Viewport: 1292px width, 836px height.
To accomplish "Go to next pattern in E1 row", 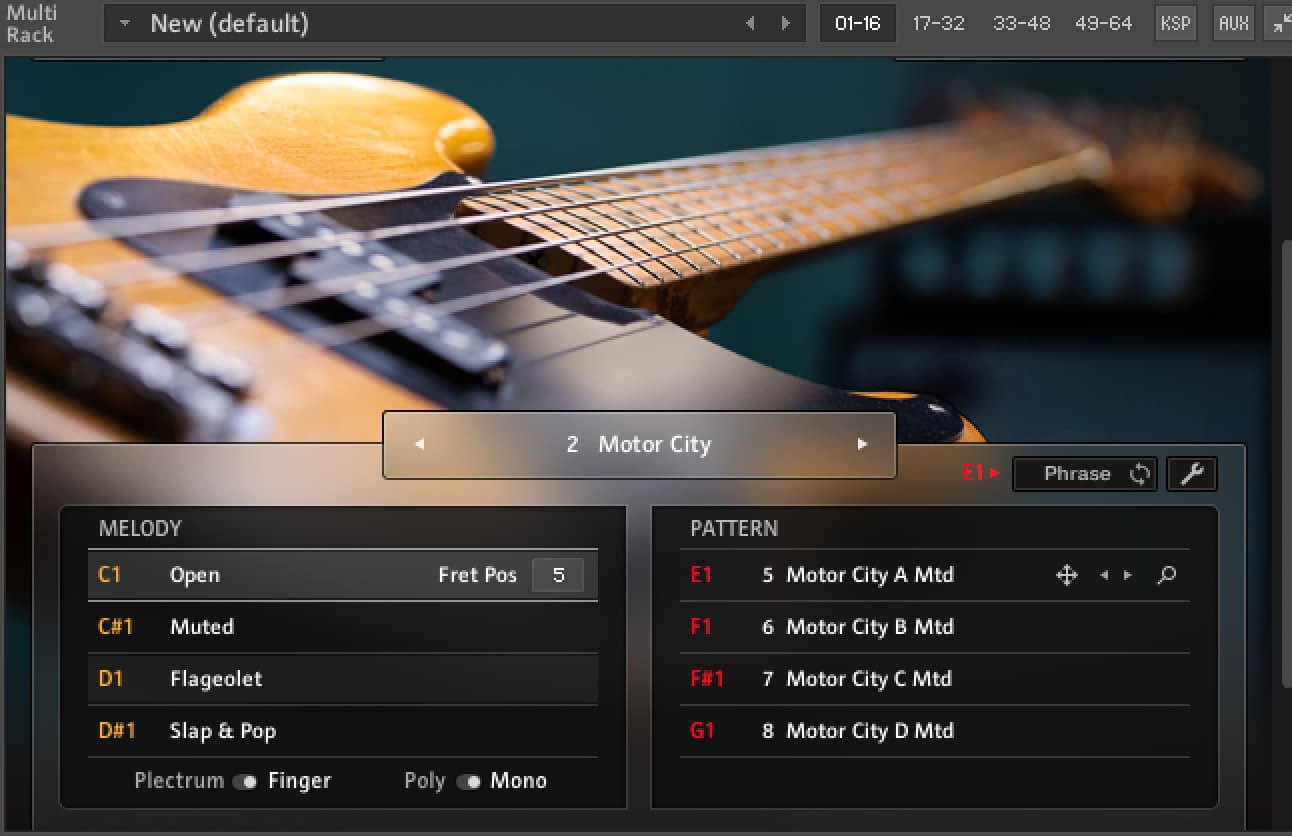I will click(x=1128, y=575).
